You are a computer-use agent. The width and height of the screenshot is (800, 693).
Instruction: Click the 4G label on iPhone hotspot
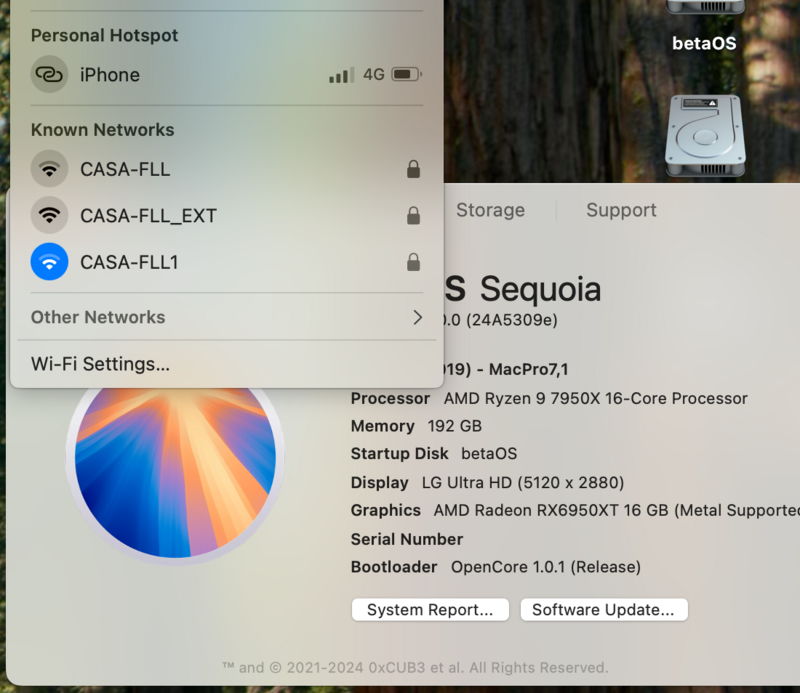tap(373, 75)
